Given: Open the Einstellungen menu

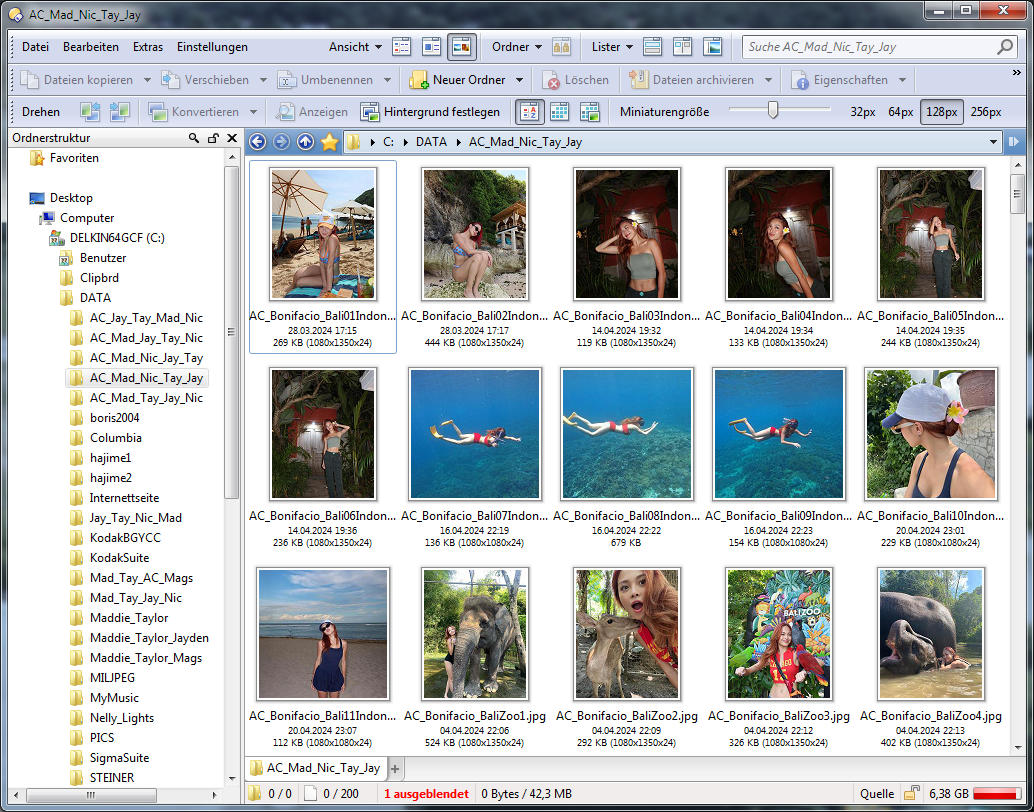Looking at the screenshot, I should (212, 47).
